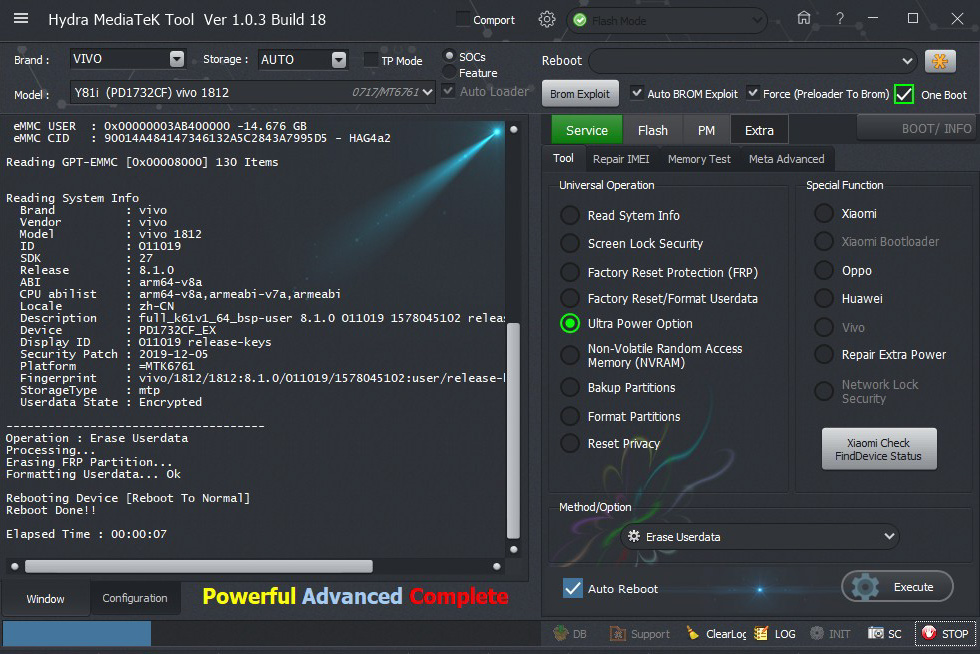Click Xiaomi Check FindDevice Status button
The height and width of the screenshot is (654, 980).
(x=878, y=449)
